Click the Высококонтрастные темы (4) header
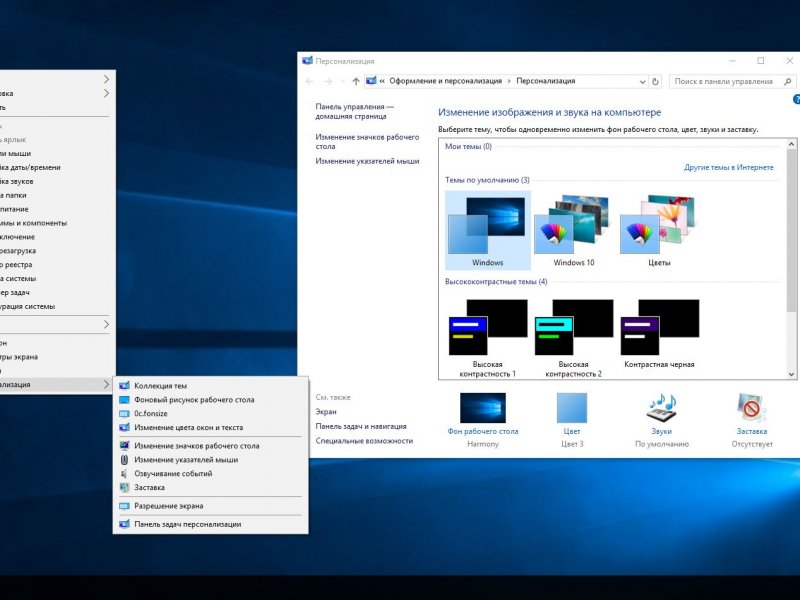This screenshot has width=800, height=600. coord(496,281)
